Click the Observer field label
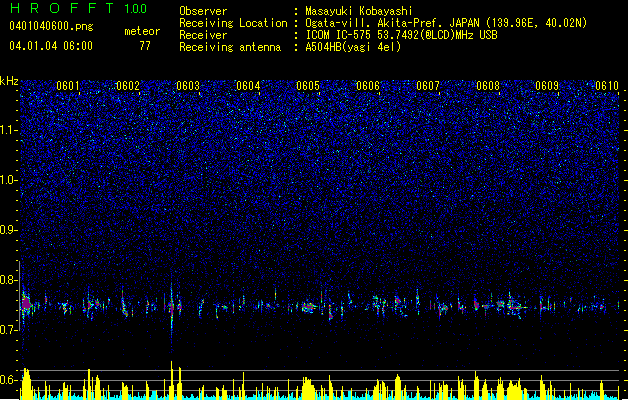 [203, 11]
